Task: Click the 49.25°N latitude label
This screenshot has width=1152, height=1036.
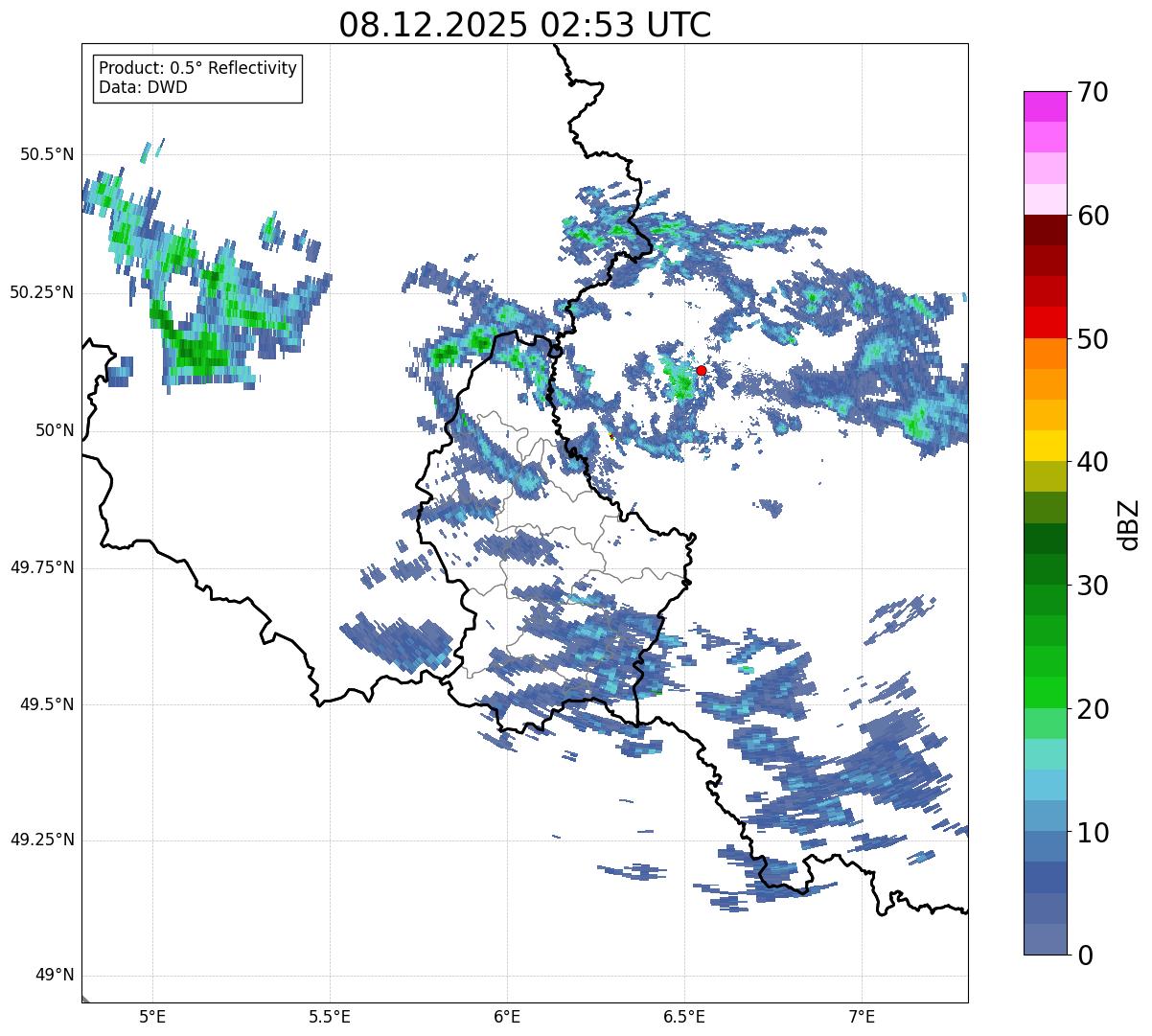Action: [x=42, y=840]
